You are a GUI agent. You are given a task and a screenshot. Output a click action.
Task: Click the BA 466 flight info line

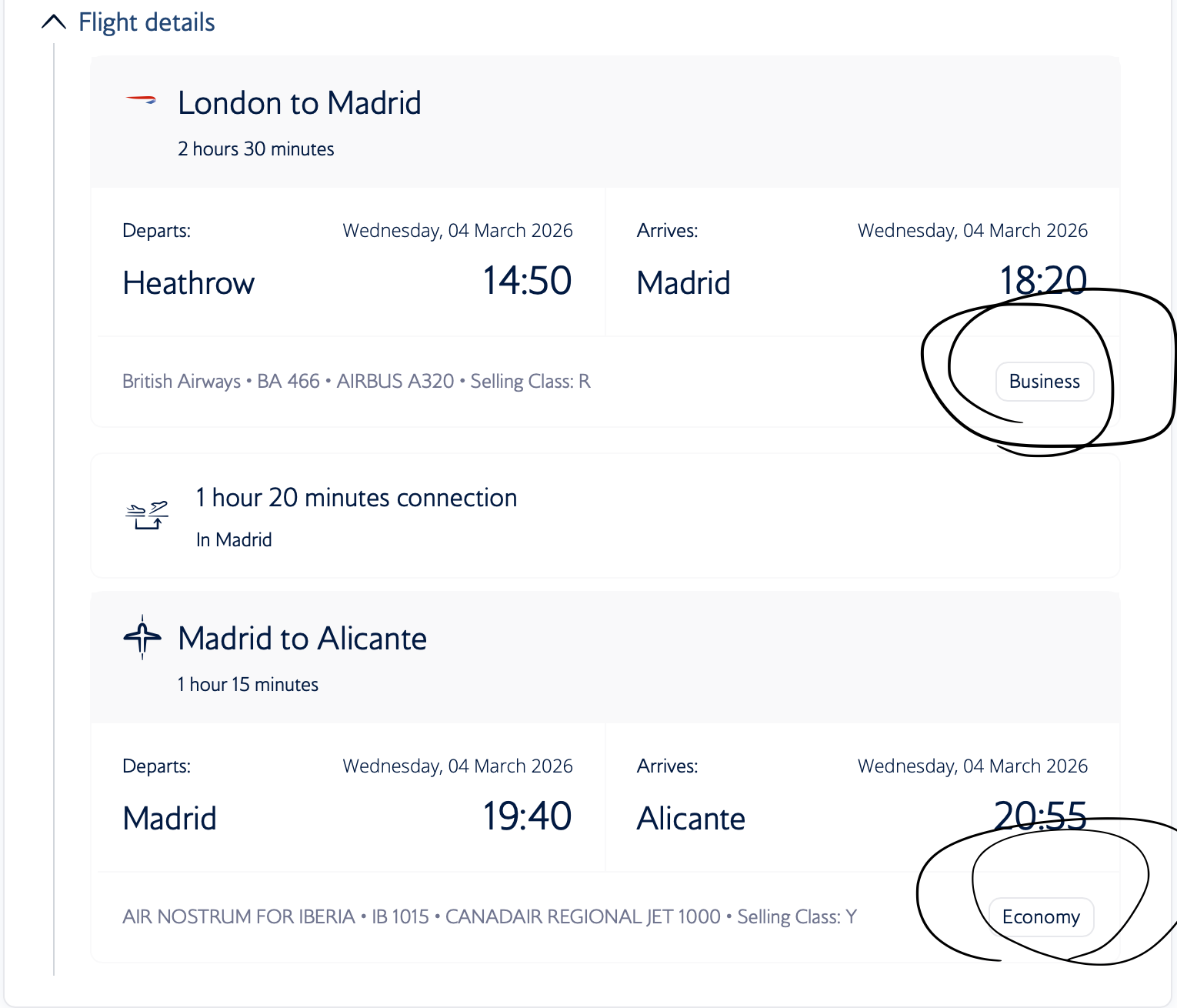pos(356,382)
